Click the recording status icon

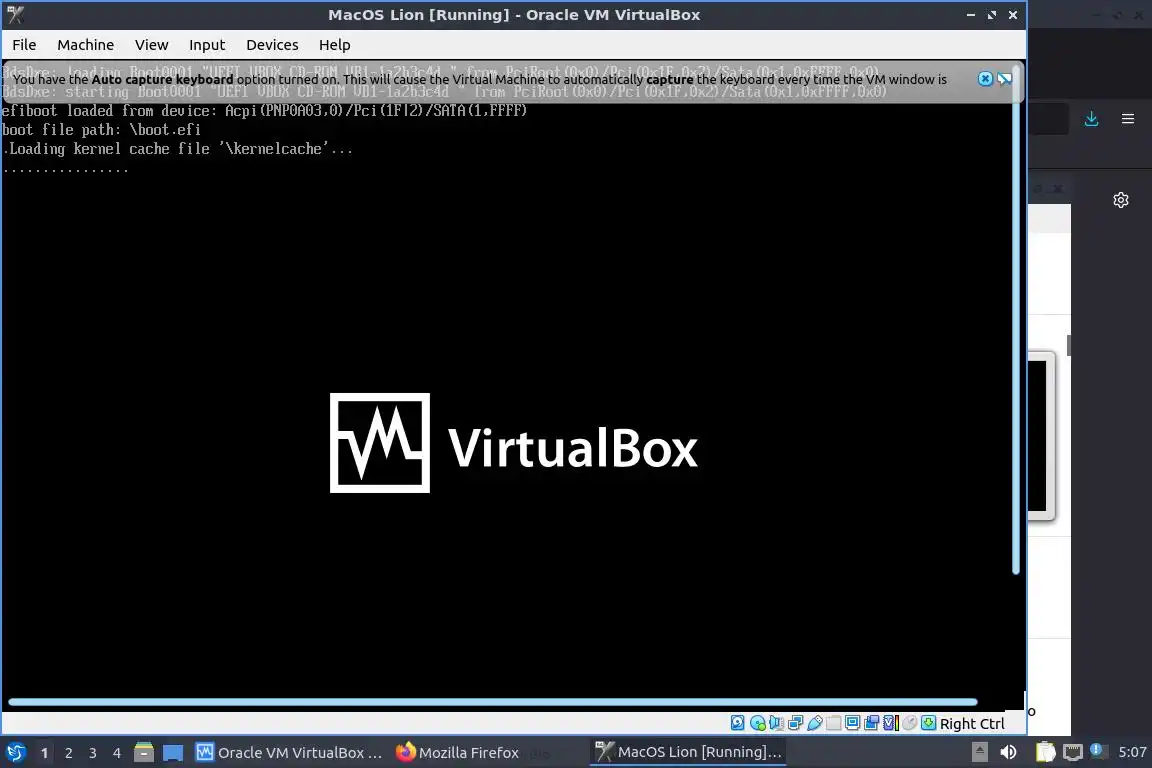click(x=871, y=723)
